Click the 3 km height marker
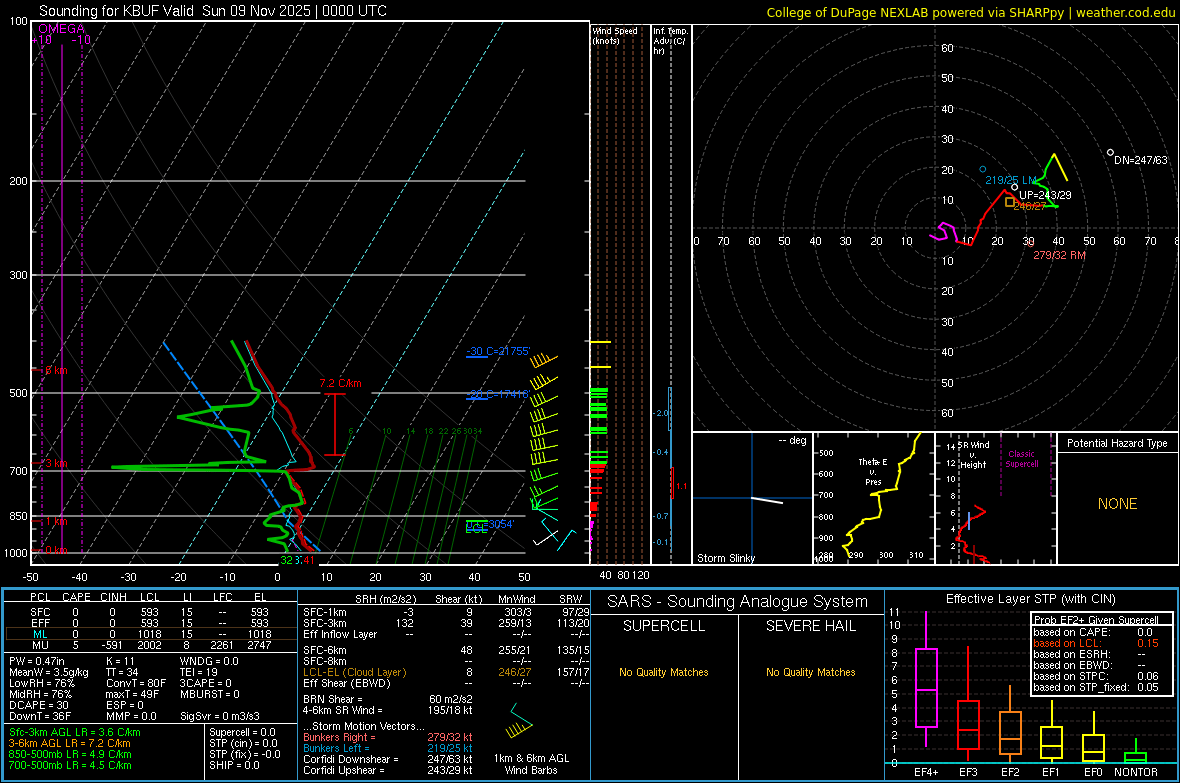This screenshot has width=1180, height=783. (54, 463)
